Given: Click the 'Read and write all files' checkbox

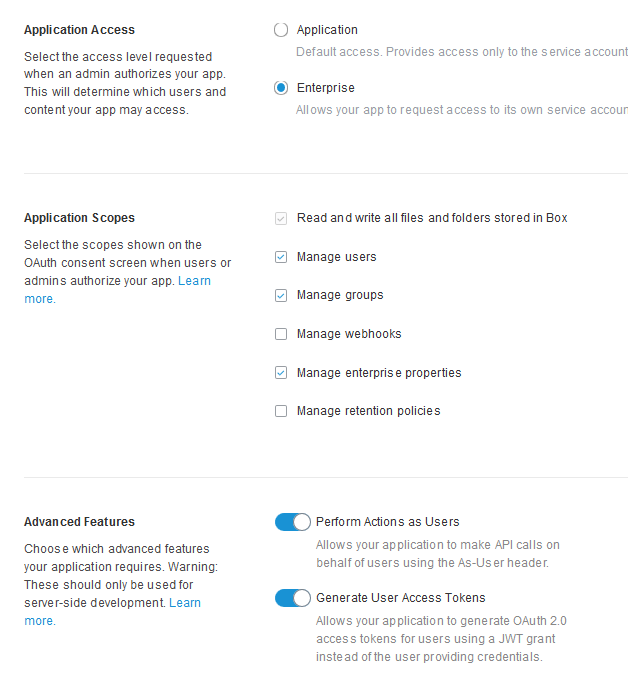Looking at the screenshot, I should coord(281,218).
